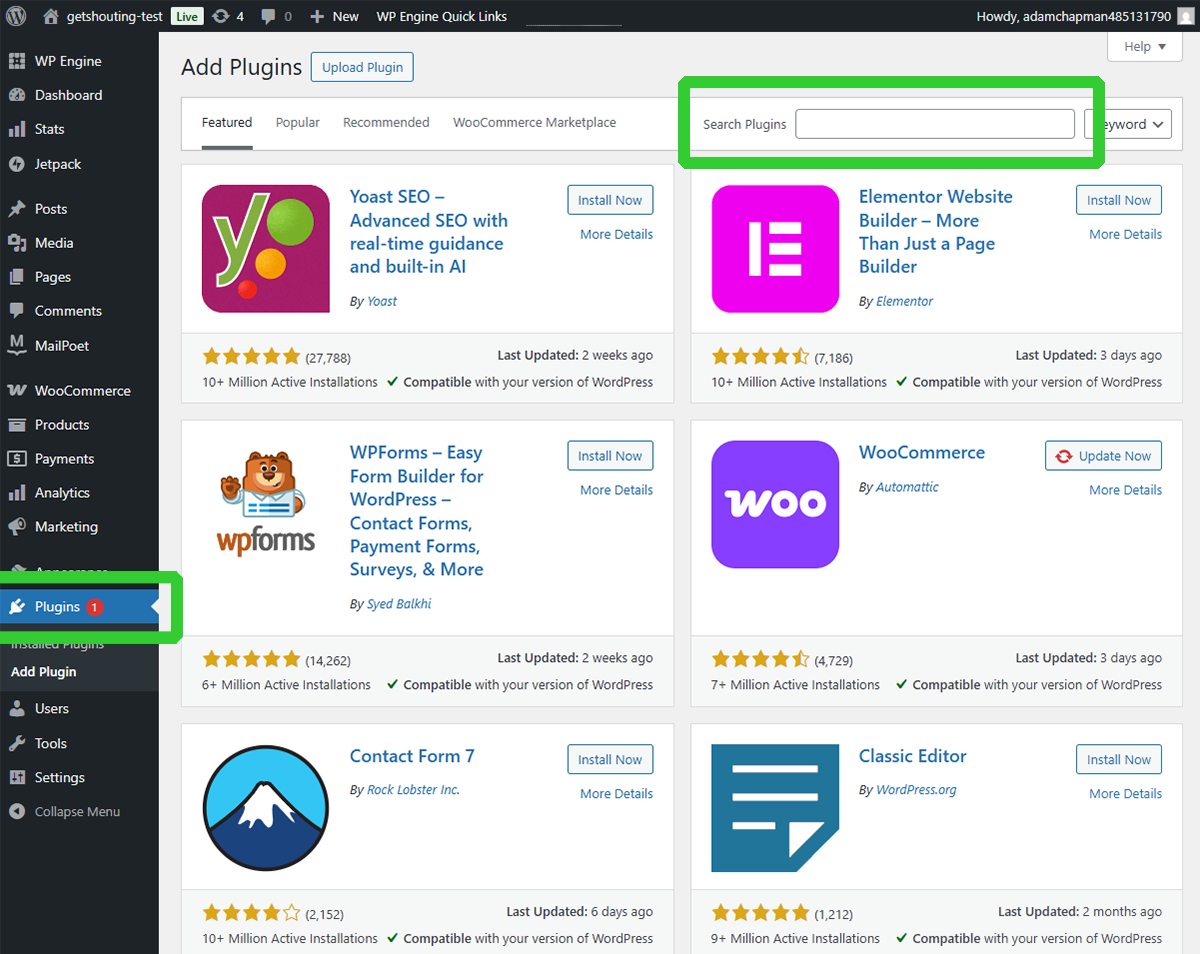This screenshot has width=1200, height=954.
Task: Select Jetpack in the sidebar
Action: [x=54, y=163]
